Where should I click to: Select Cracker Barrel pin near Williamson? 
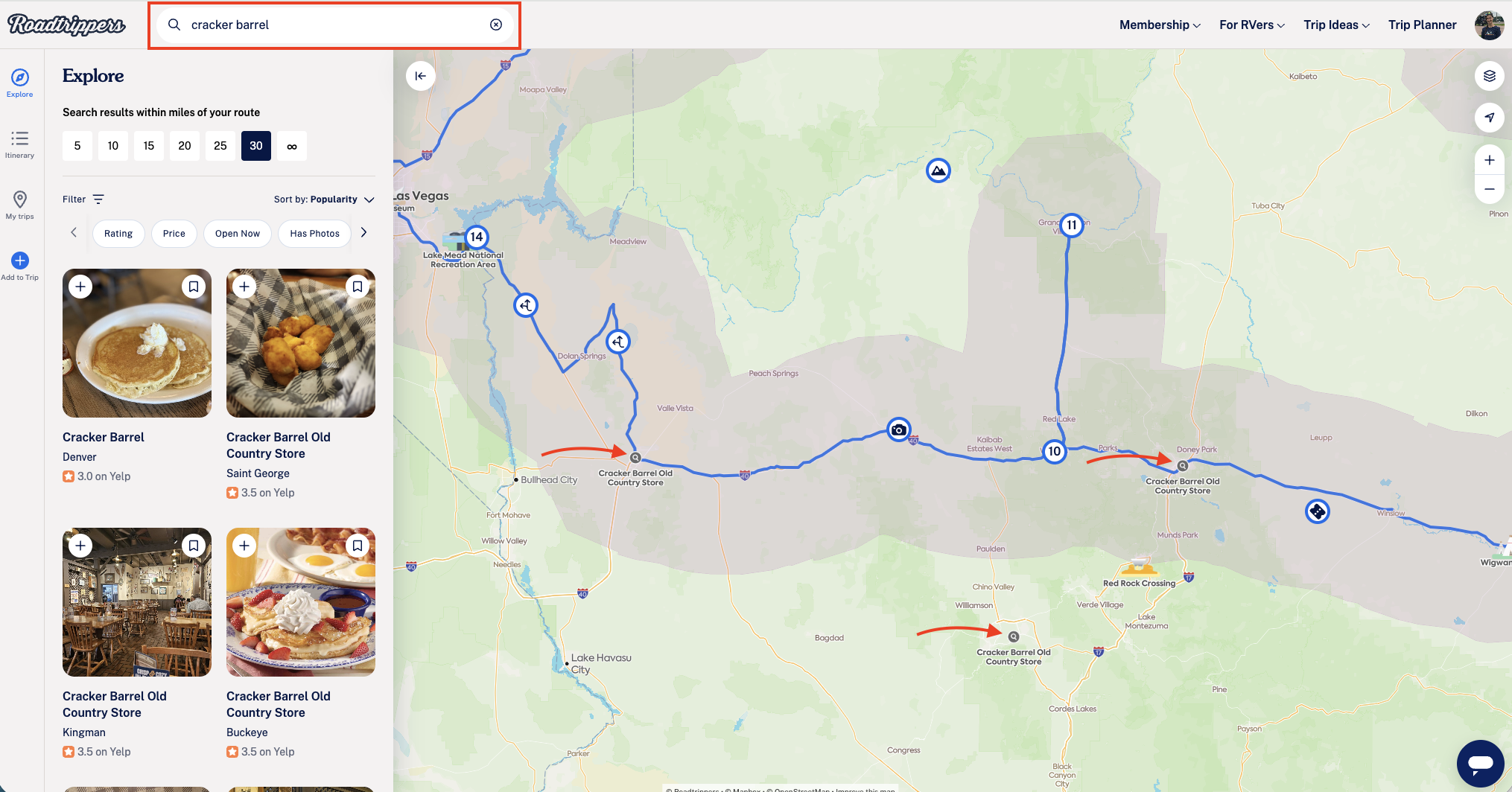tap(1014, 636)
